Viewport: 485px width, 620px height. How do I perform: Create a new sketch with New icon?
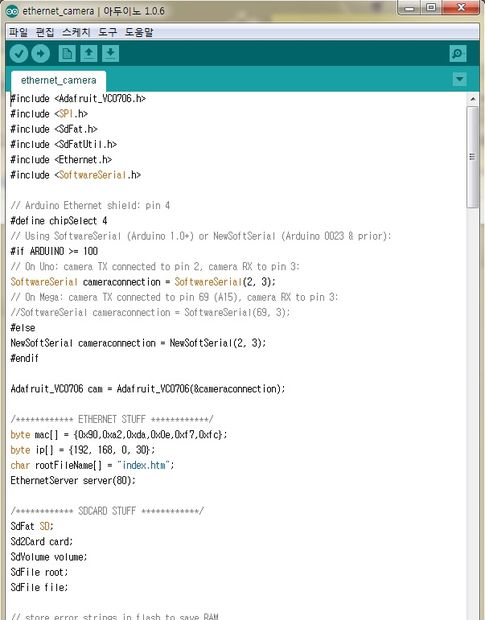[x=67, y=54]
